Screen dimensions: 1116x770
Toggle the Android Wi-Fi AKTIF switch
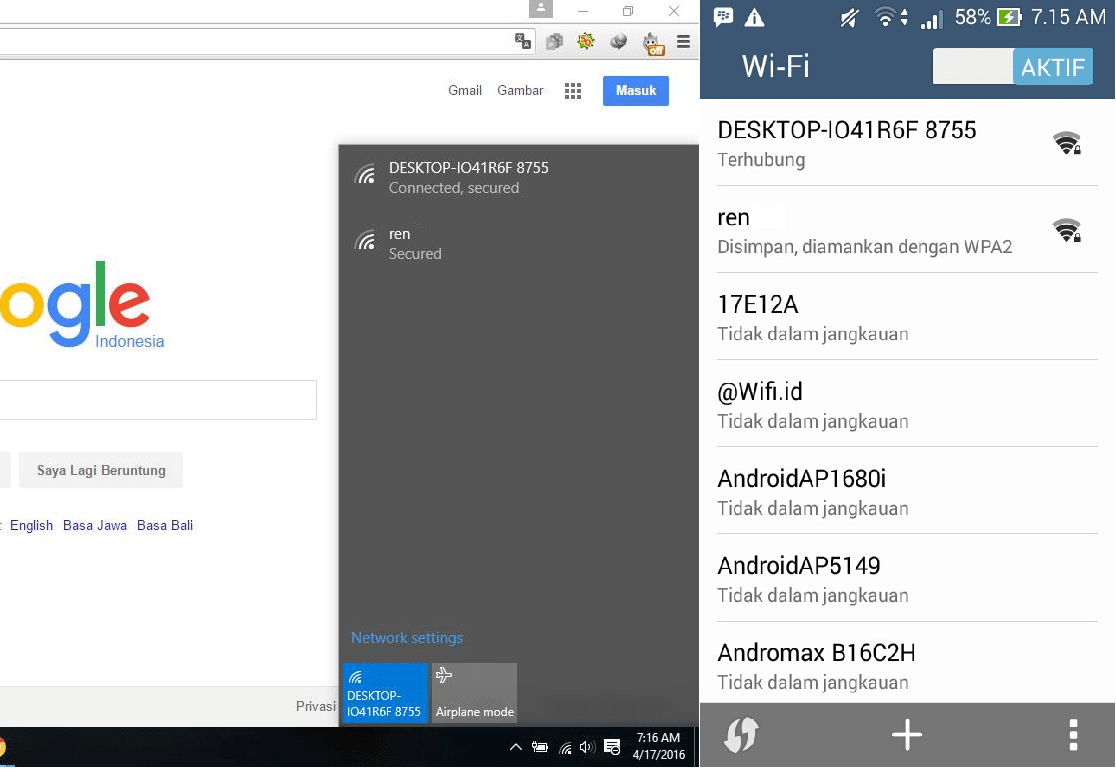click(1013, 67)
